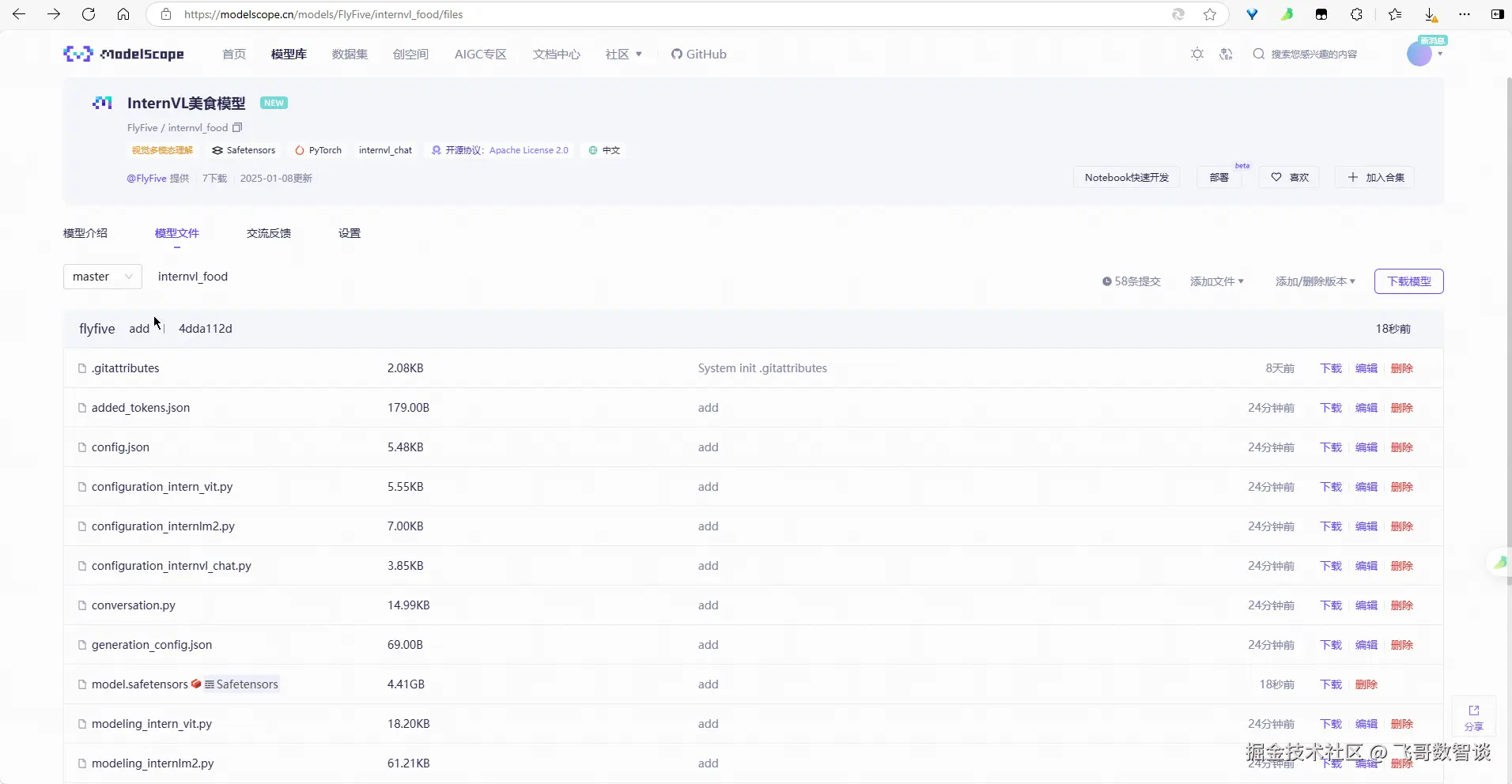Go back to the previous browser page
Screen dimensions: 1512x784
[19, 14]
